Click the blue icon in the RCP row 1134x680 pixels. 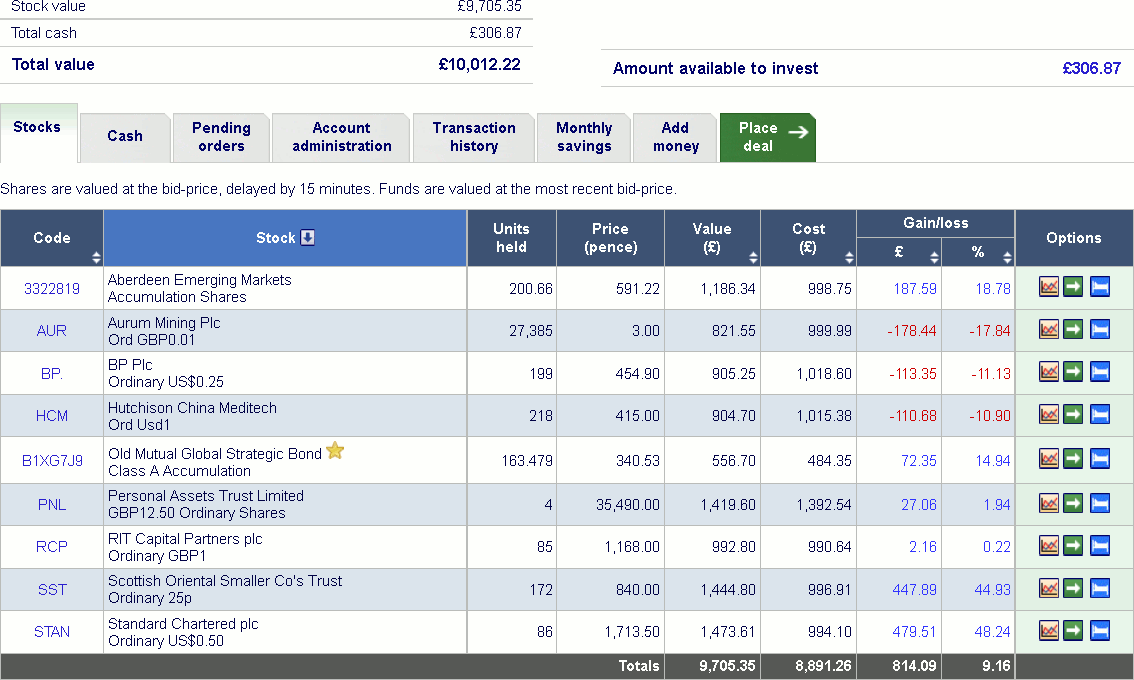pyautogui.click(x=1099, y=545)
